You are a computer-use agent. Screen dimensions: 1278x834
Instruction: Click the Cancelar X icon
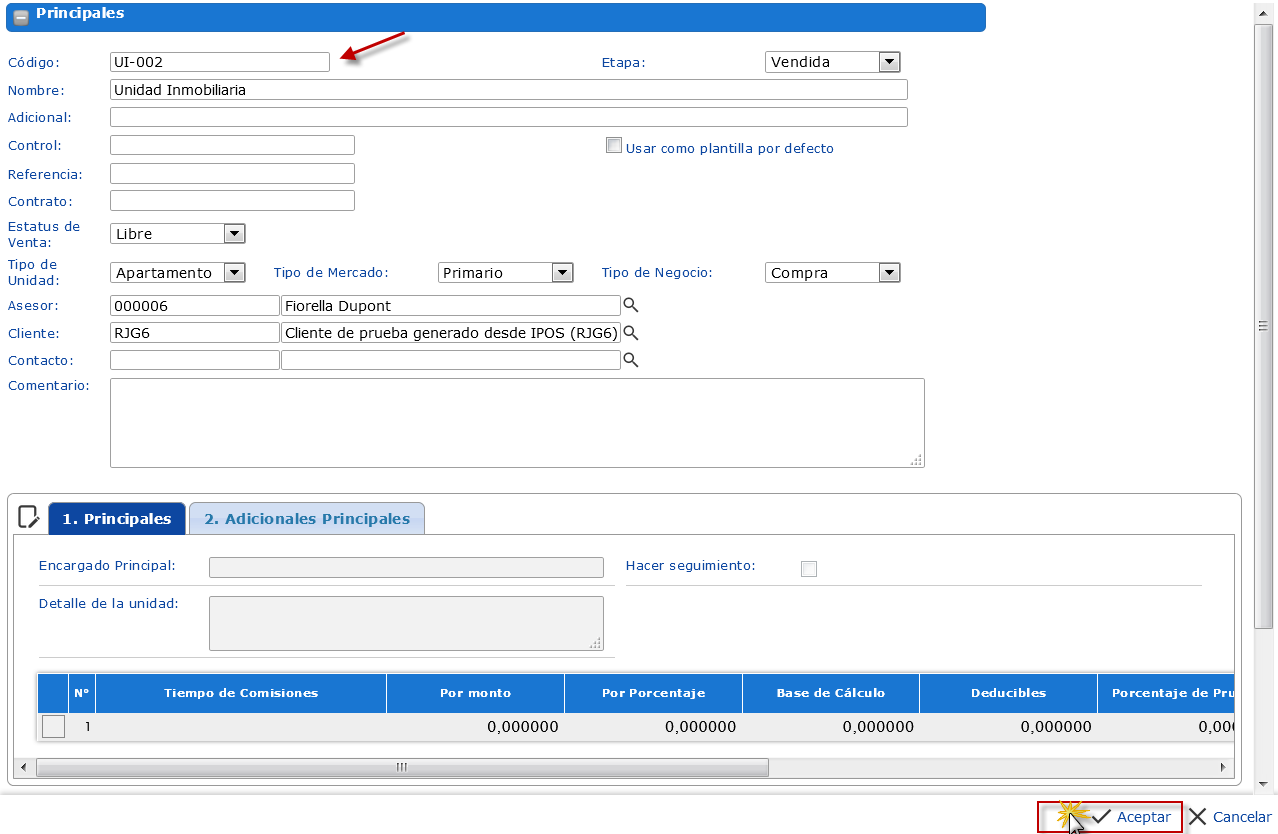(1198, 817)
